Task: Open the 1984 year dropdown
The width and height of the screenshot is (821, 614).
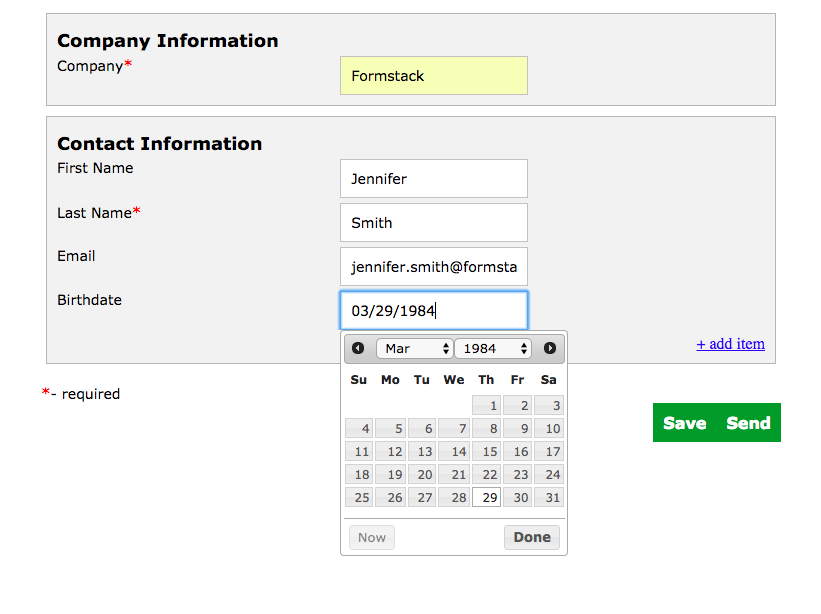Action: pyautogui.click(x=493, y=348)
